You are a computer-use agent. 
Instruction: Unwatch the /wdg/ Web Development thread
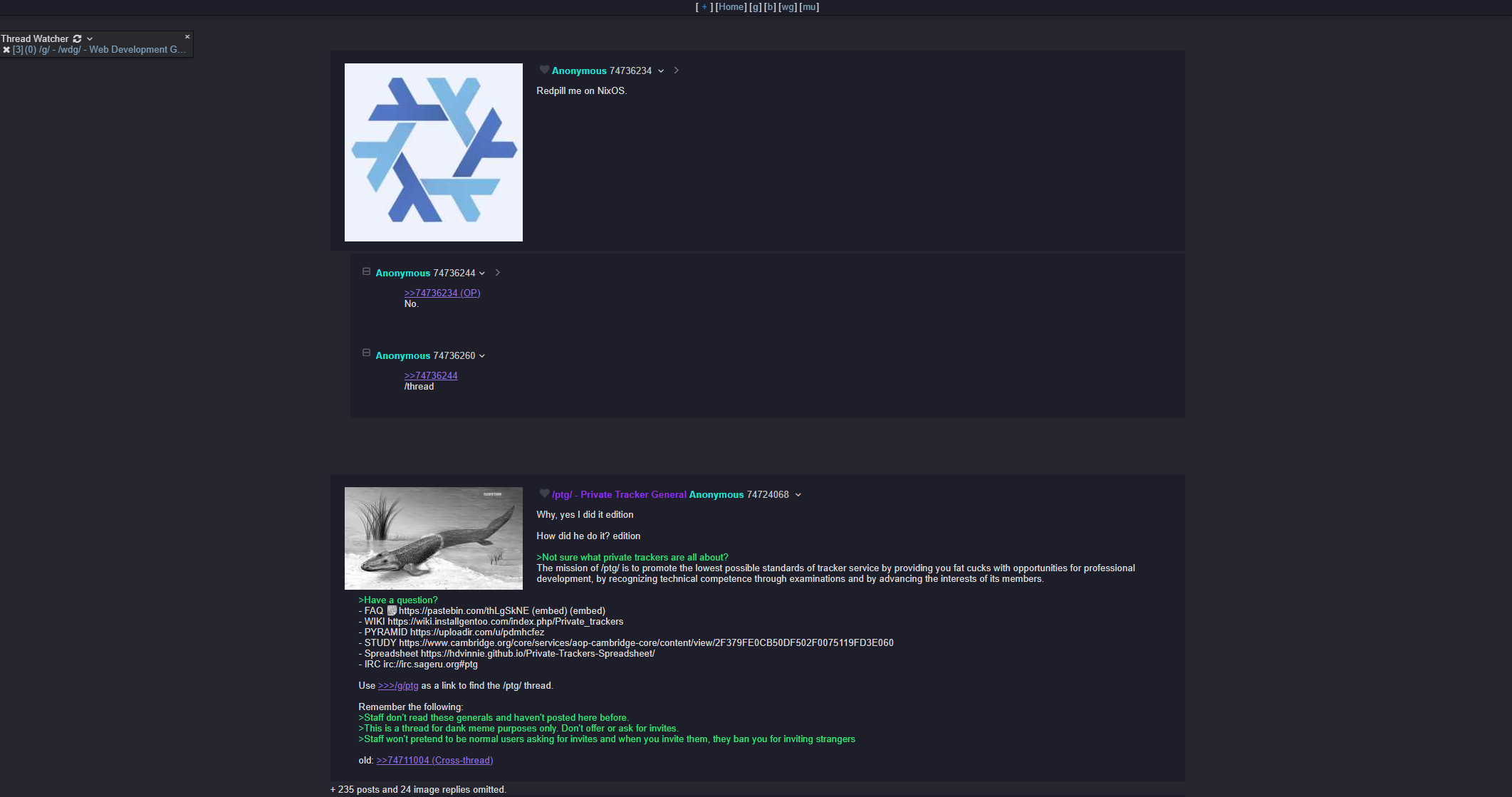6,50
